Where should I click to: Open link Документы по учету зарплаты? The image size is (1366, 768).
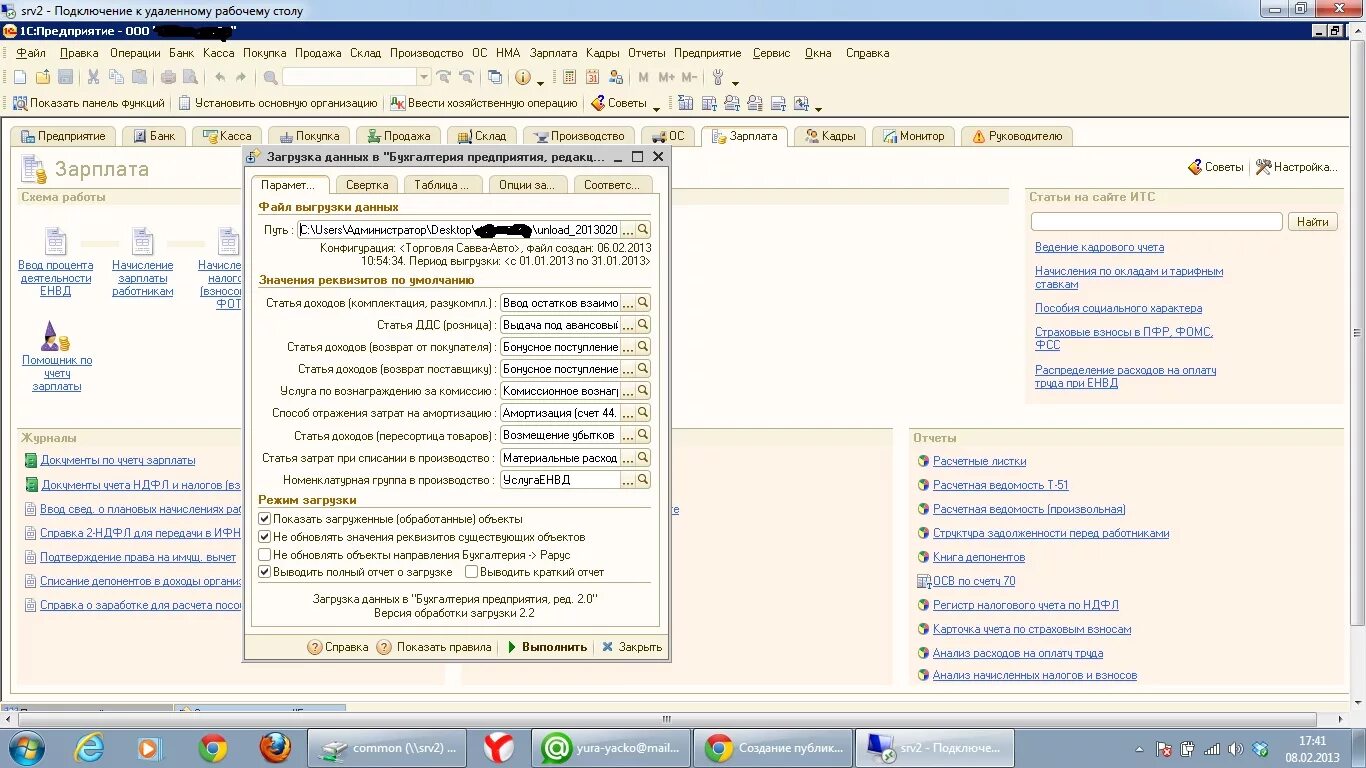pyautogui.click(x=118, y=460)
